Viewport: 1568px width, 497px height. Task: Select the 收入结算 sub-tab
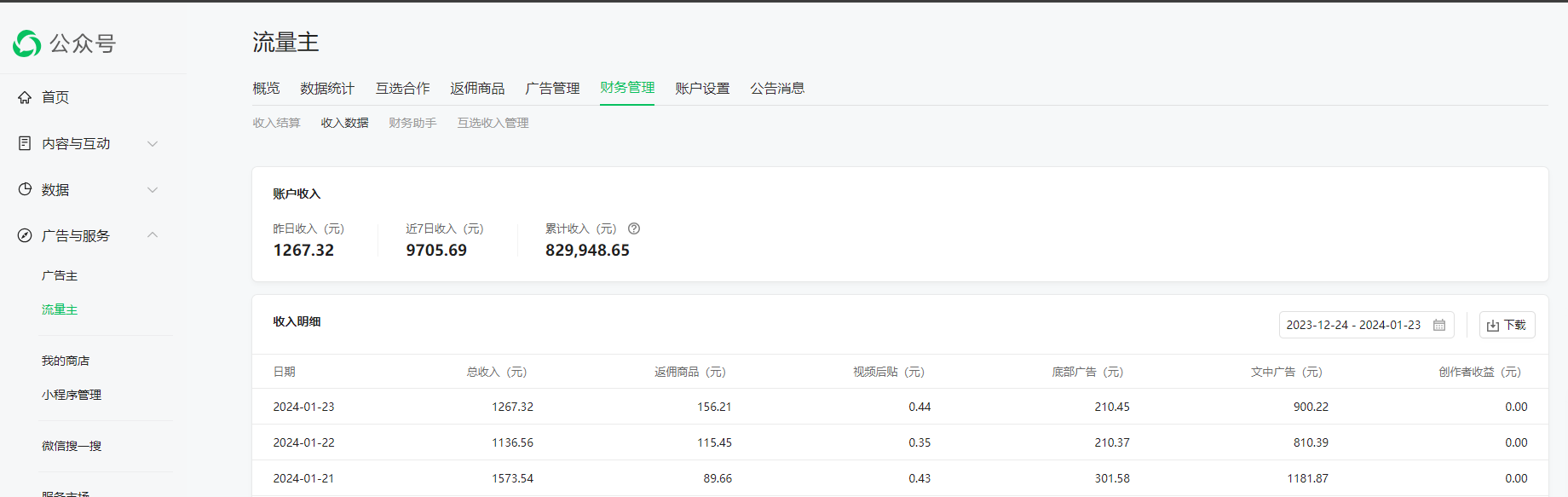[x=277, y=123]
